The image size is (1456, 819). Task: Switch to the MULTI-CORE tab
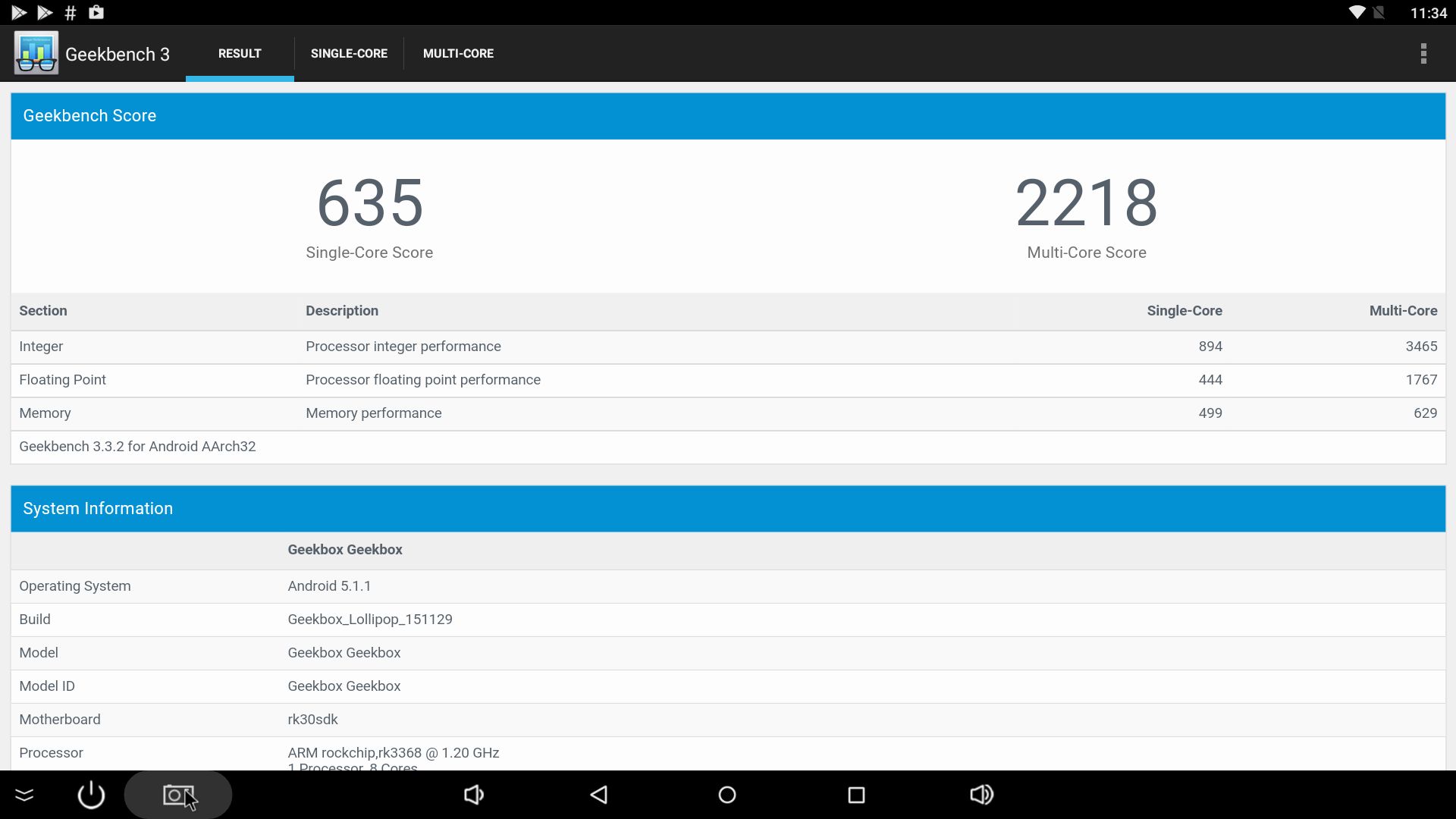pos(458,53)
